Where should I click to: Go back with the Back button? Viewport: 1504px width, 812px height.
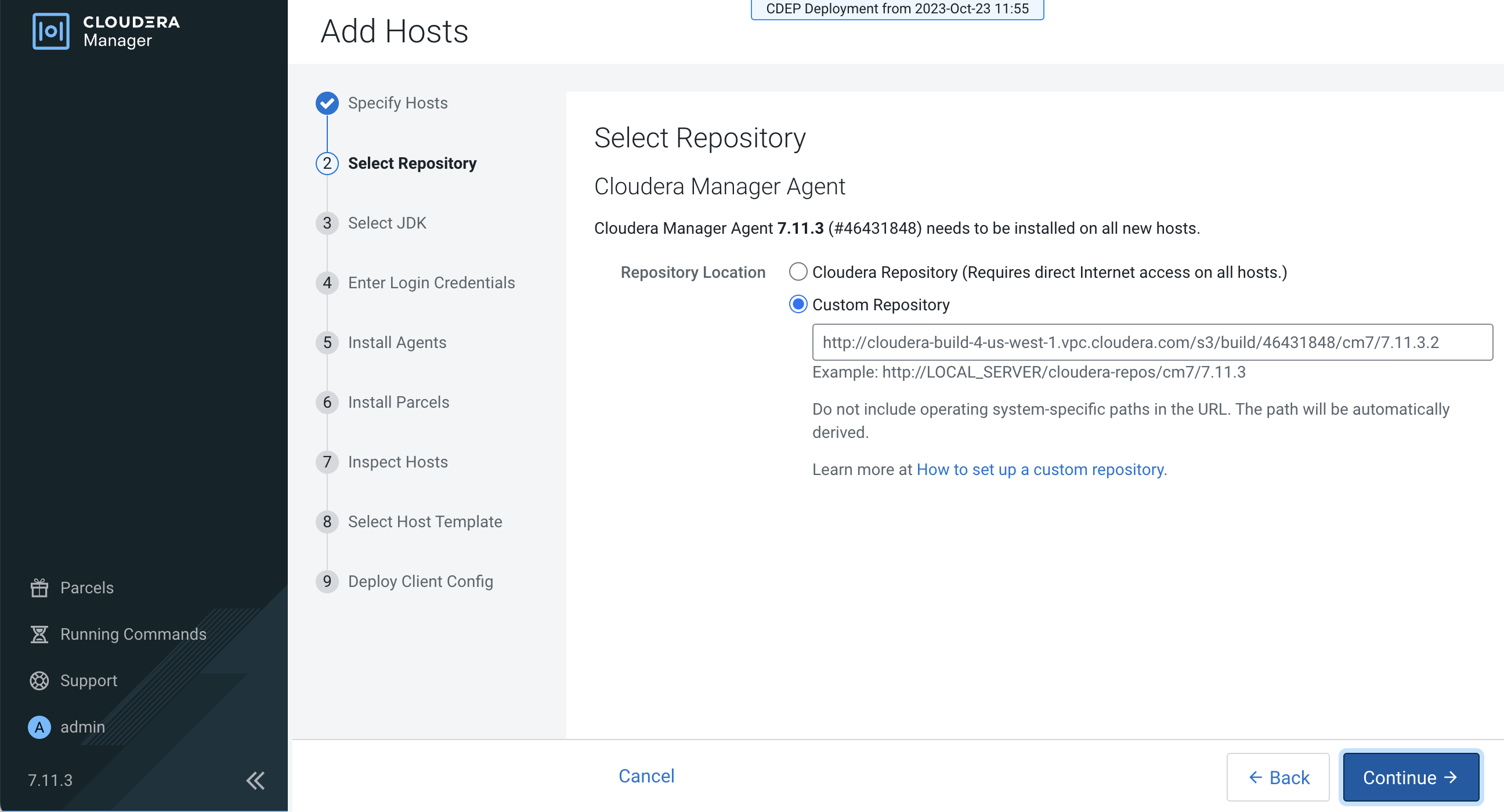click(1278, 778)
